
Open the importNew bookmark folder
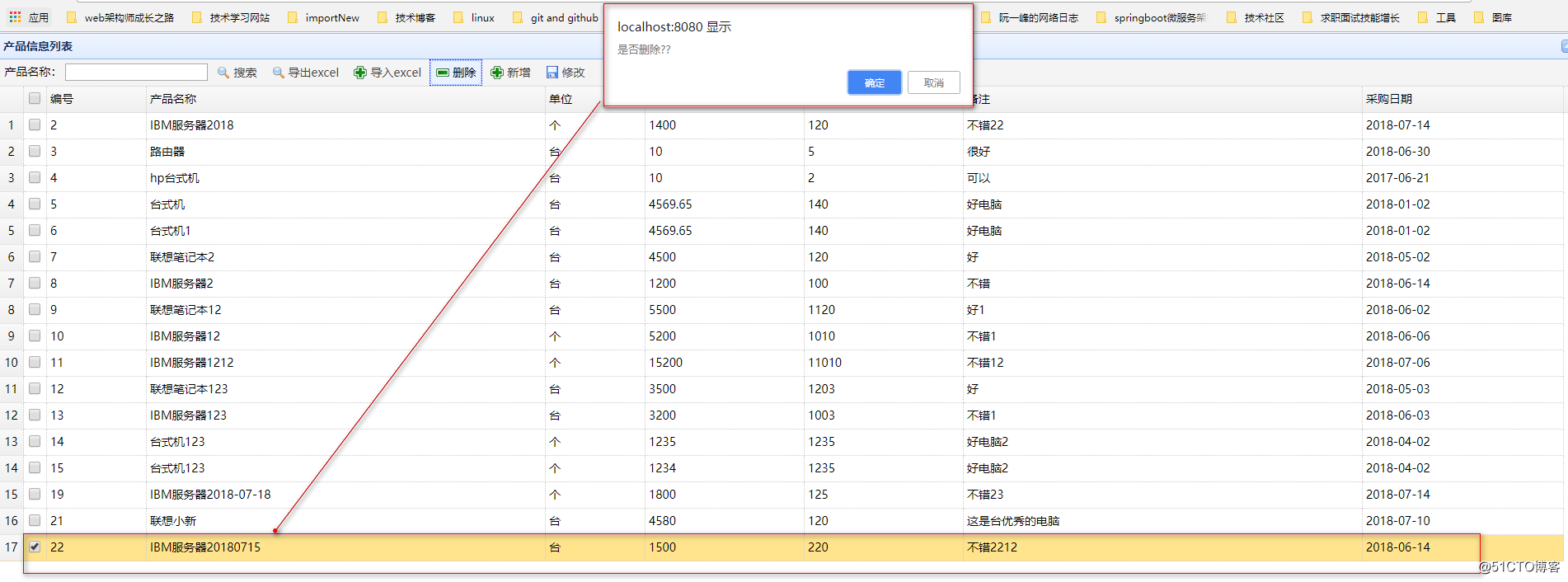coord(322,17)
